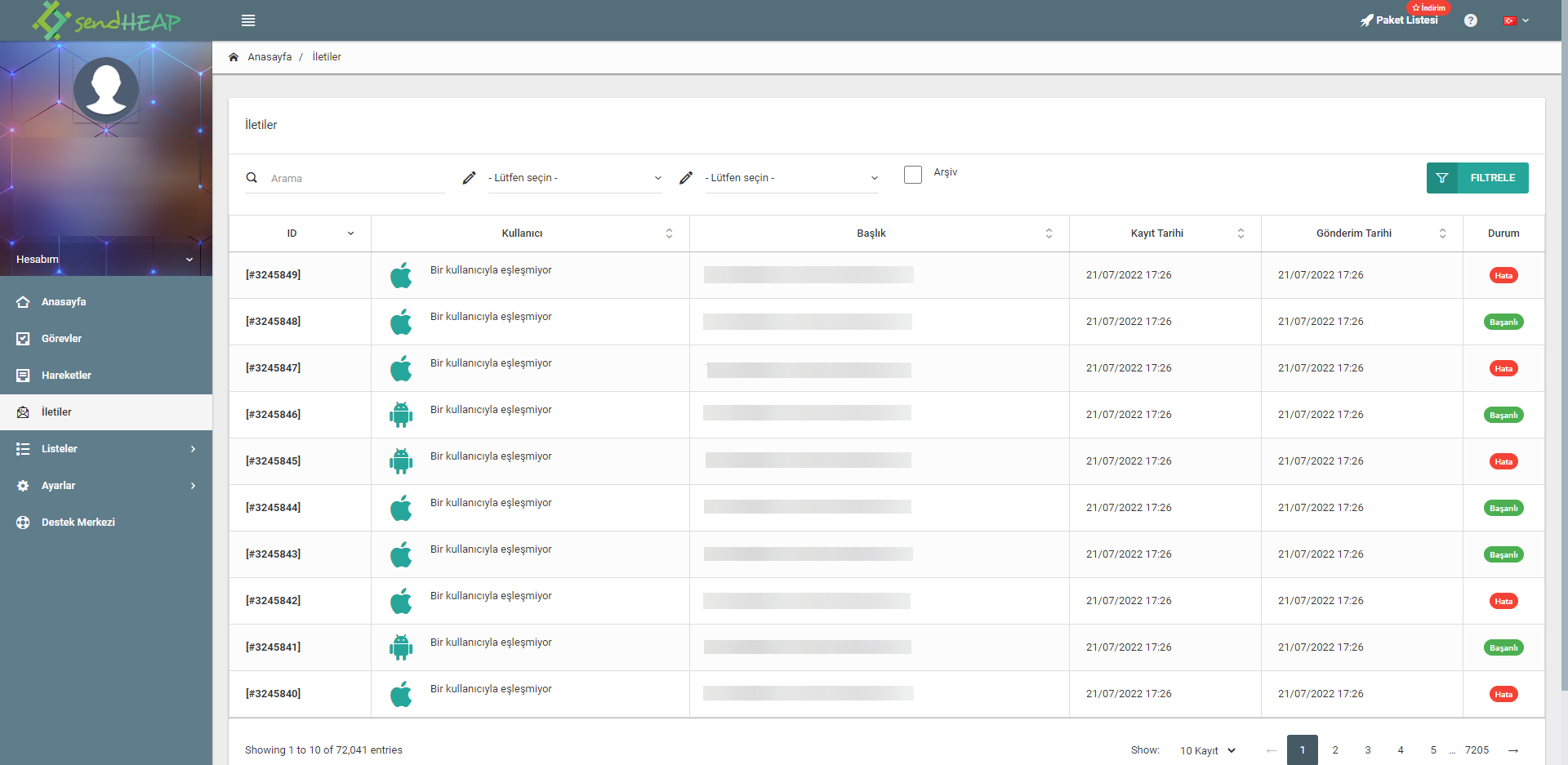Click the Apple icon in row #3245848
Screen dimensions: 1568x765
[401, 322]
